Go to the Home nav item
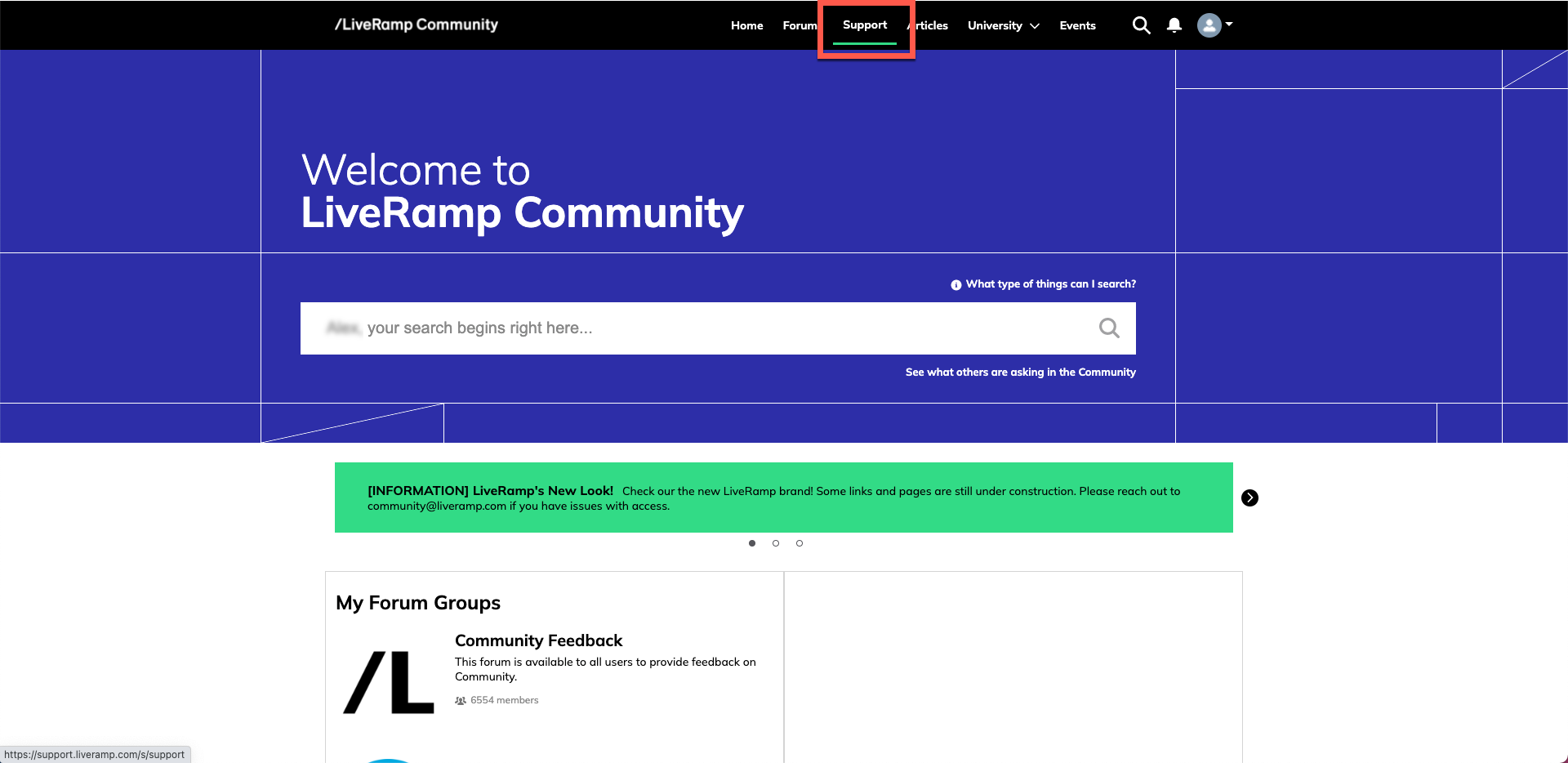The width and height of the screenshot is (1568, 763). point(746,25)
